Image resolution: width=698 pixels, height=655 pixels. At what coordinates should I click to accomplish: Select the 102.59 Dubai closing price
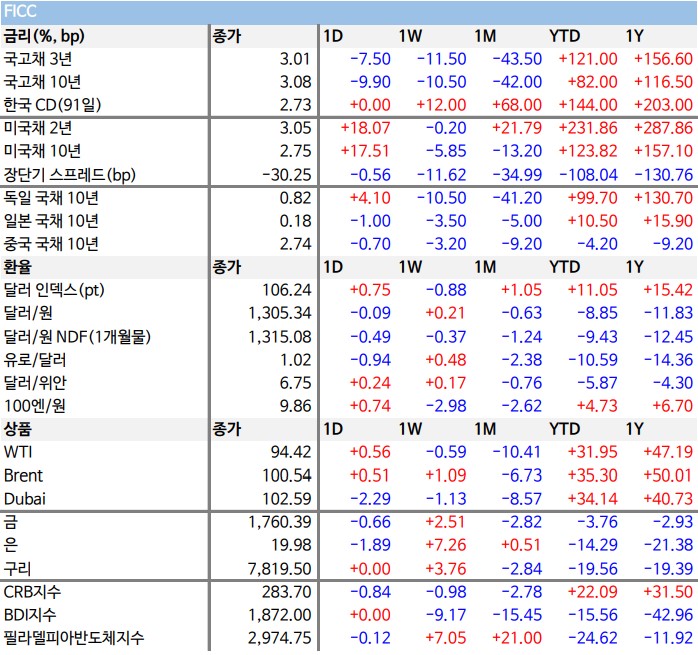(x=287, y=499)
